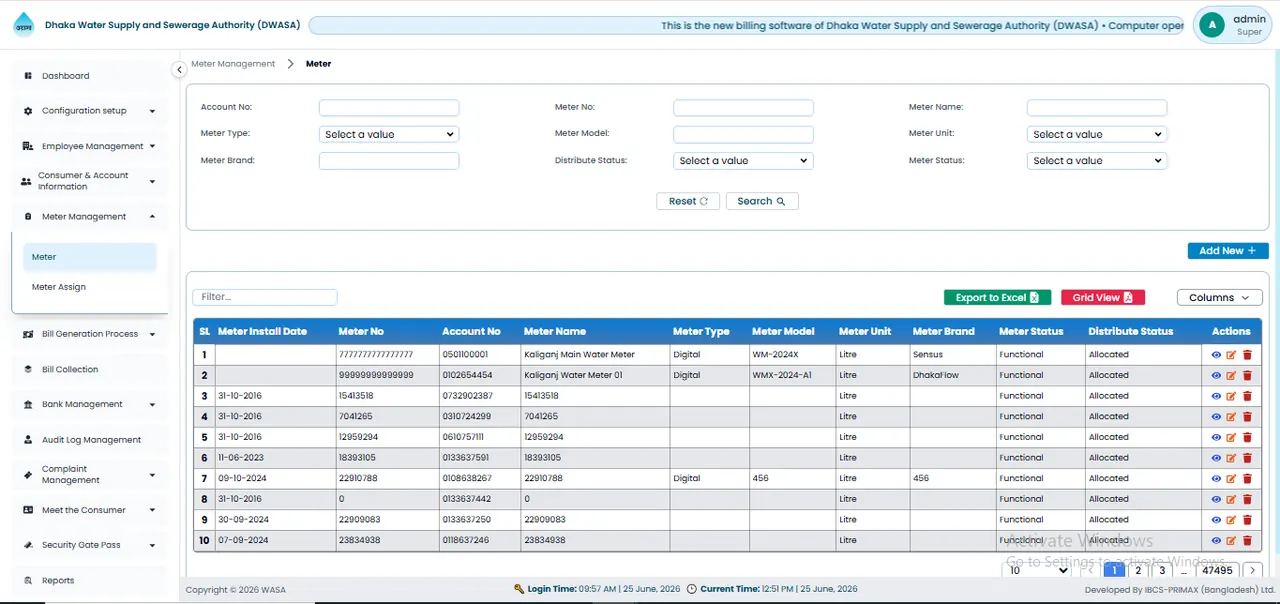Screen dimensions: 1280x604
Task: Delete meter 15413518 in row 3
Action: pyautogui.click(x=1247, y=396)
